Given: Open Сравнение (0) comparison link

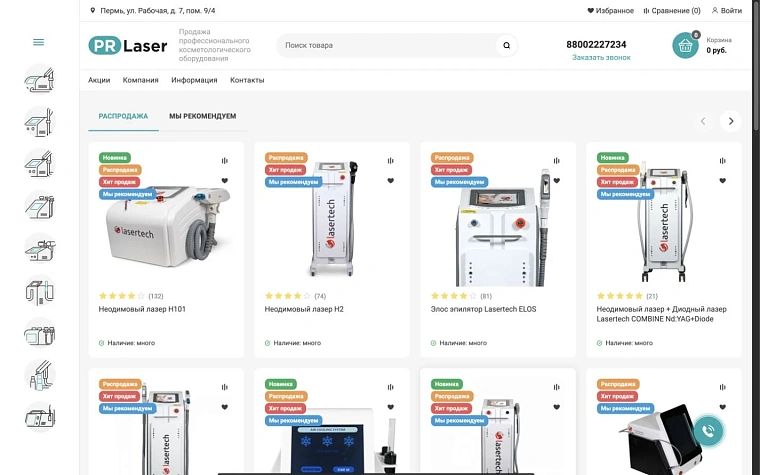Looking at the screenshot, I should pos(672,10).
